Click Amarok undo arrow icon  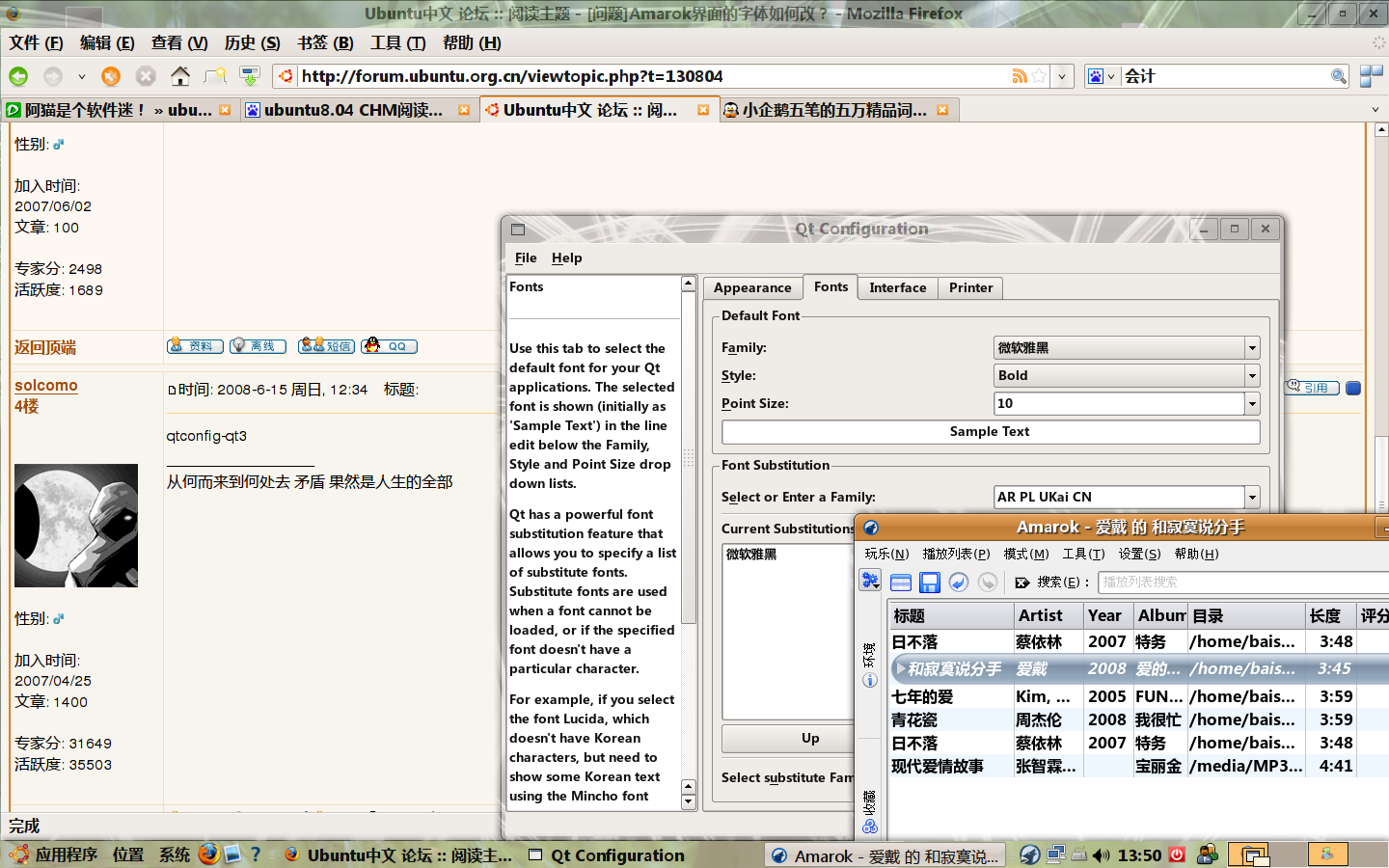tap(959, 582)
